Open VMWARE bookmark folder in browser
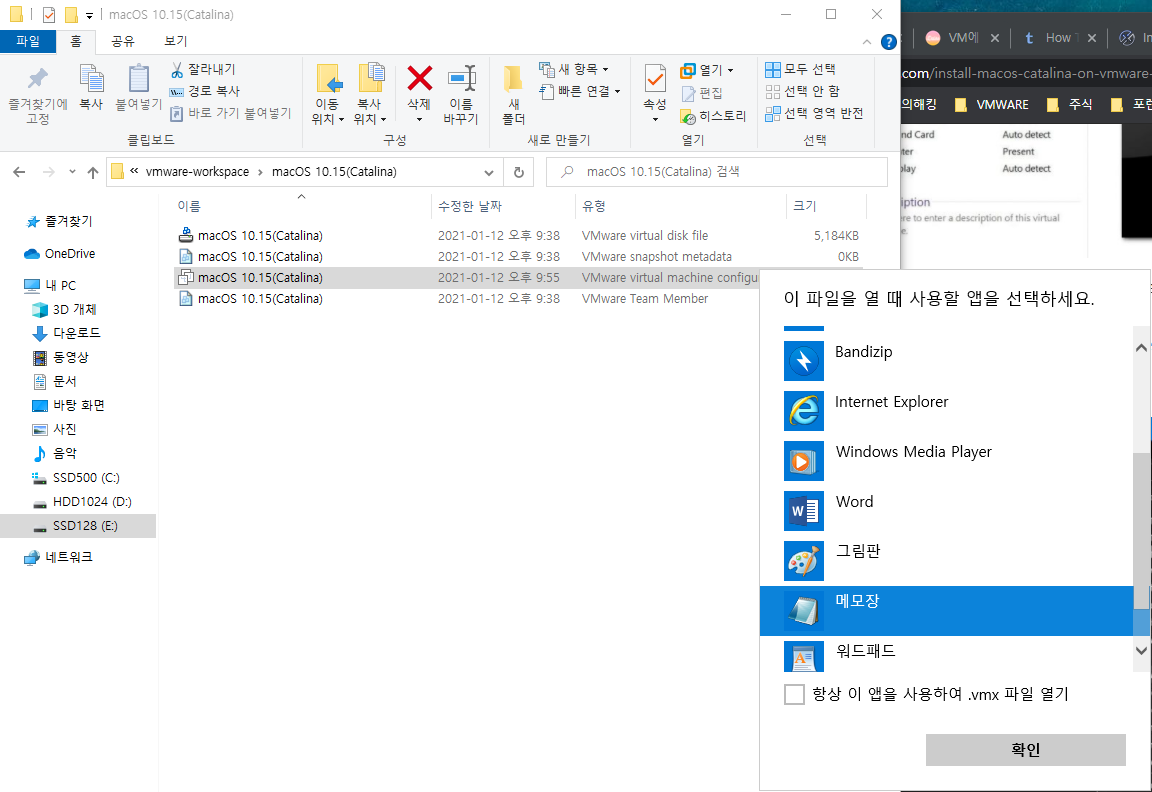This screenshot has width=1152, height=792. click(992, 104)
